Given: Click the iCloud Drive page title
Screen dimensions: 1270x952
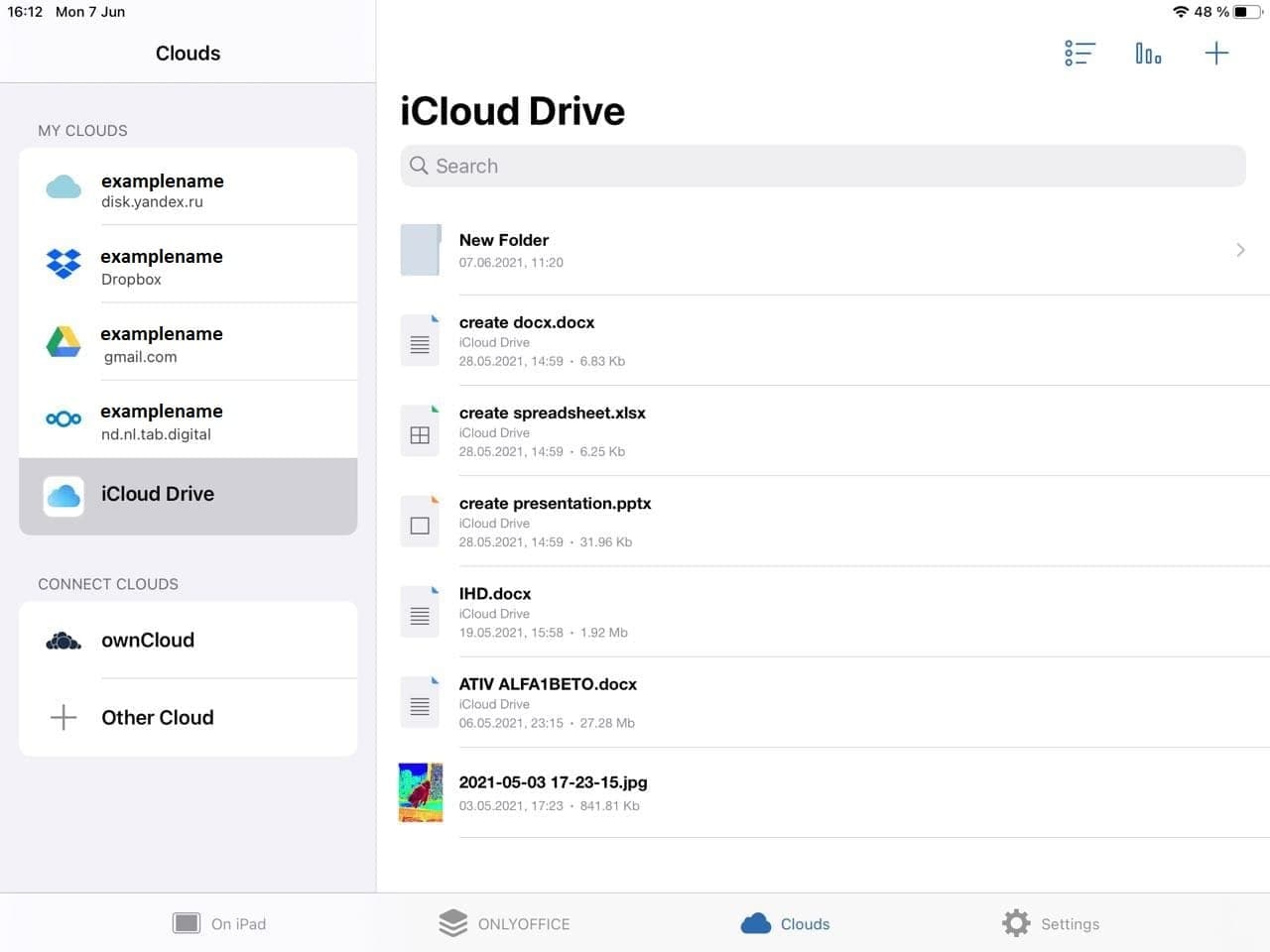Looking at the screenshot, I should [x=512, y=111].
